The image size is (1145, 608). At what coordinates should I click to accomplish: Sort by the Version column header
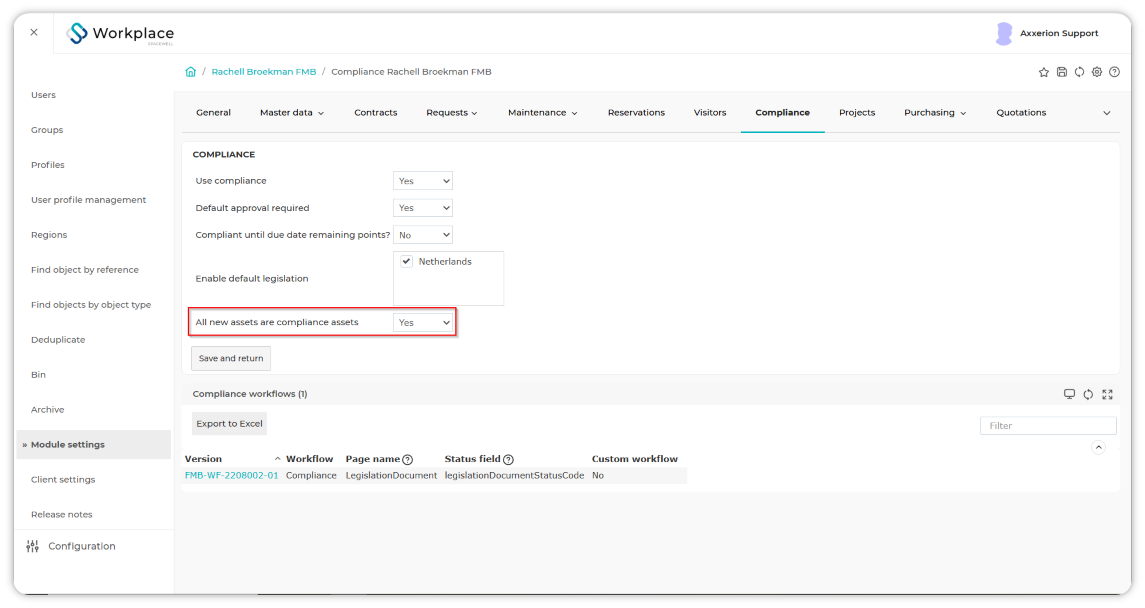tap(203, 459)
